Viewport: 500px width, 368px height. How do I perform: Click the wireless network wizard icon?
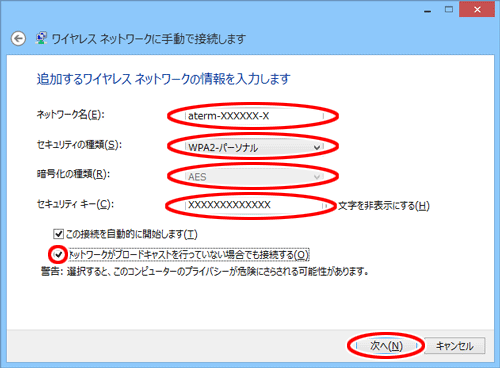point(41,38)
